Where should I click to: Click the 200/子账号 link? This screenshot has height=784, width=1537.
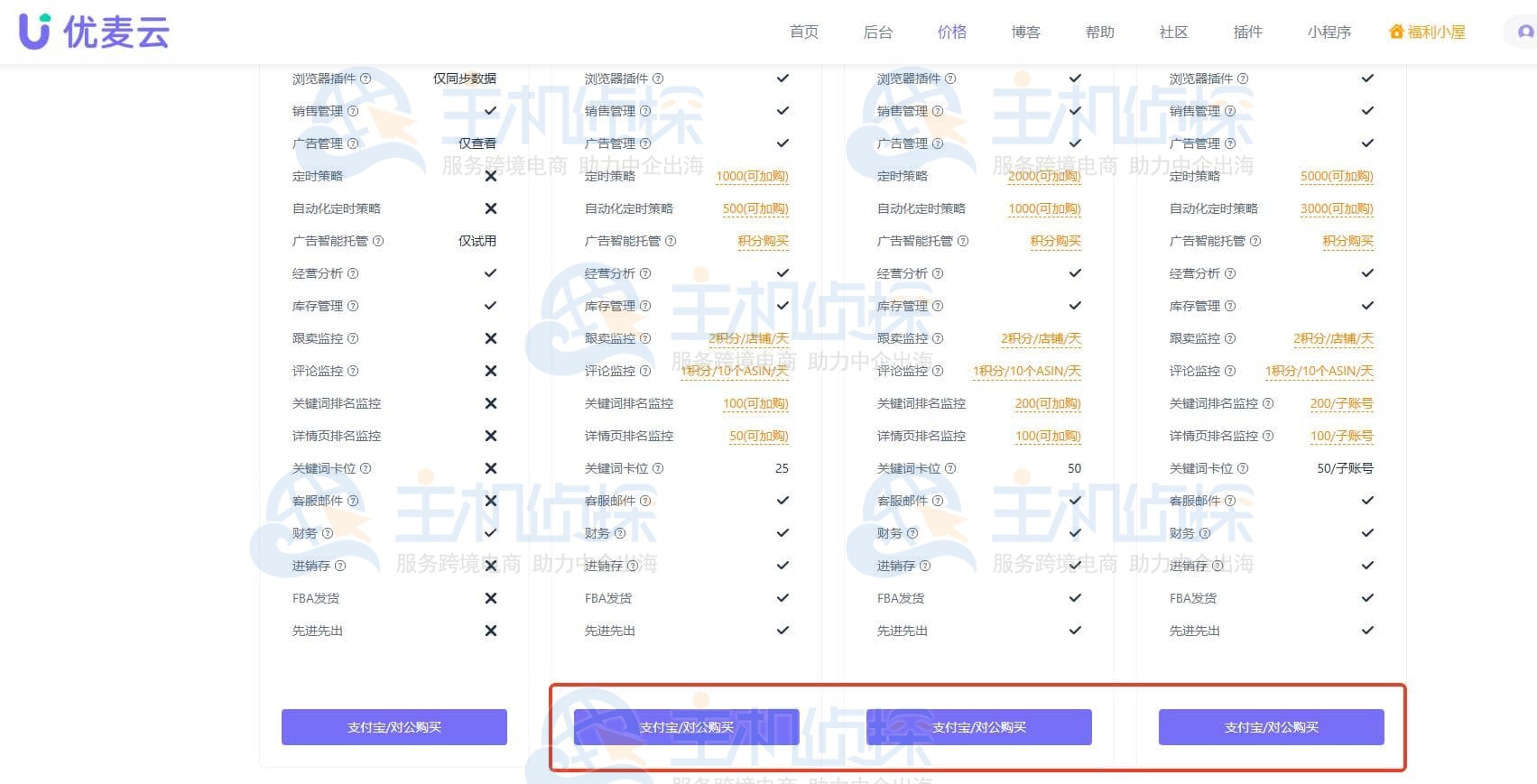[x=1342, y=403]
